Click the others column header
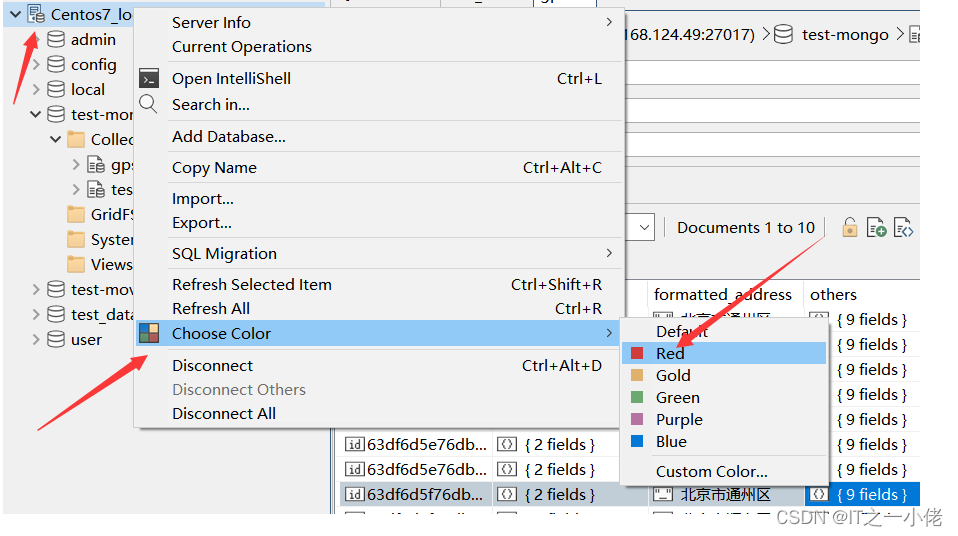 (833, 295)
